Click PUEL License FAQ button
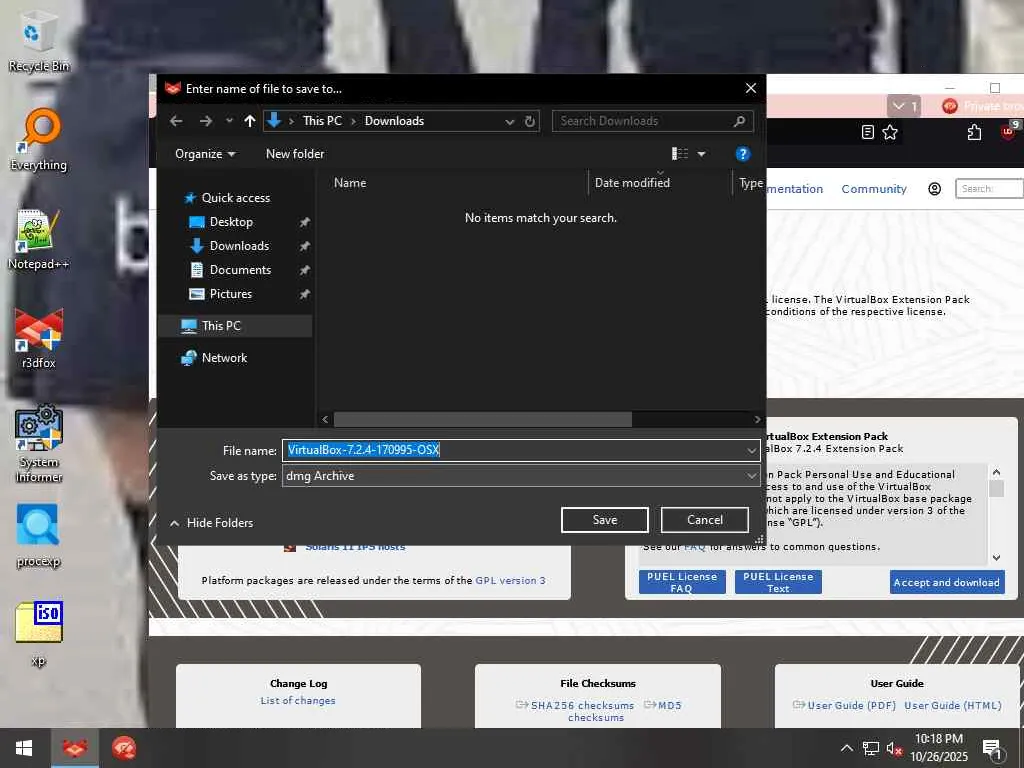Screen dimensions: 1024x768 pos(682,582)
